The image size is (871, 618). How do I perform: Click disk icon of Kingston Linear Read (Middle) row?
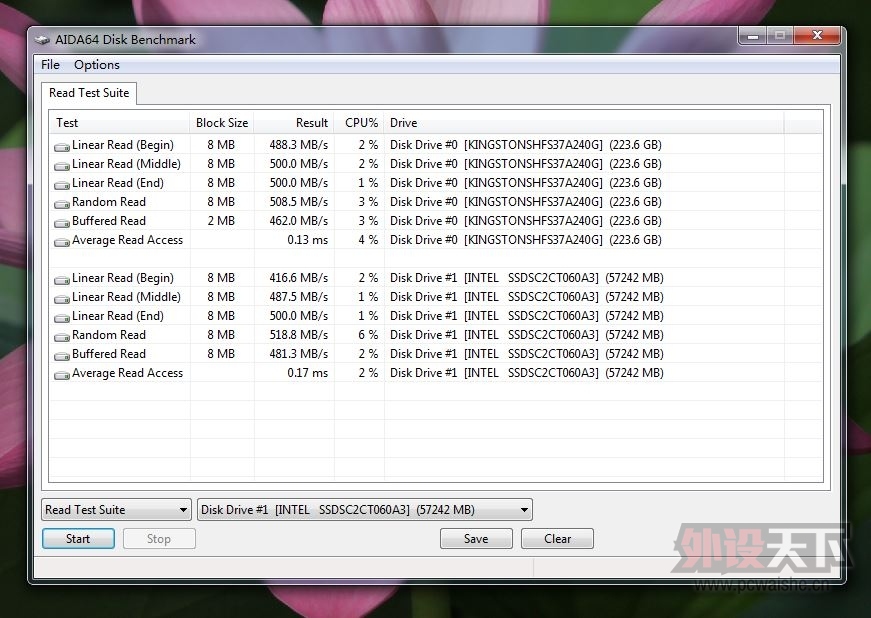(62, 165)
